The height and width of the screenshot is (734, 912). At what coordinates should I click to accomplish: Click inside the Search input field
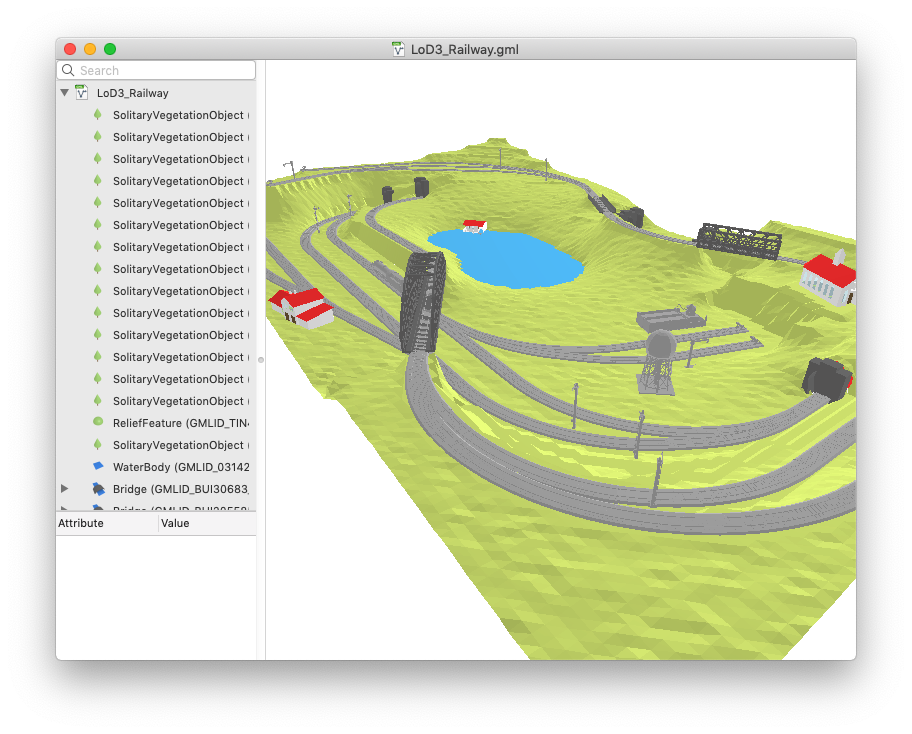point(156,70)
